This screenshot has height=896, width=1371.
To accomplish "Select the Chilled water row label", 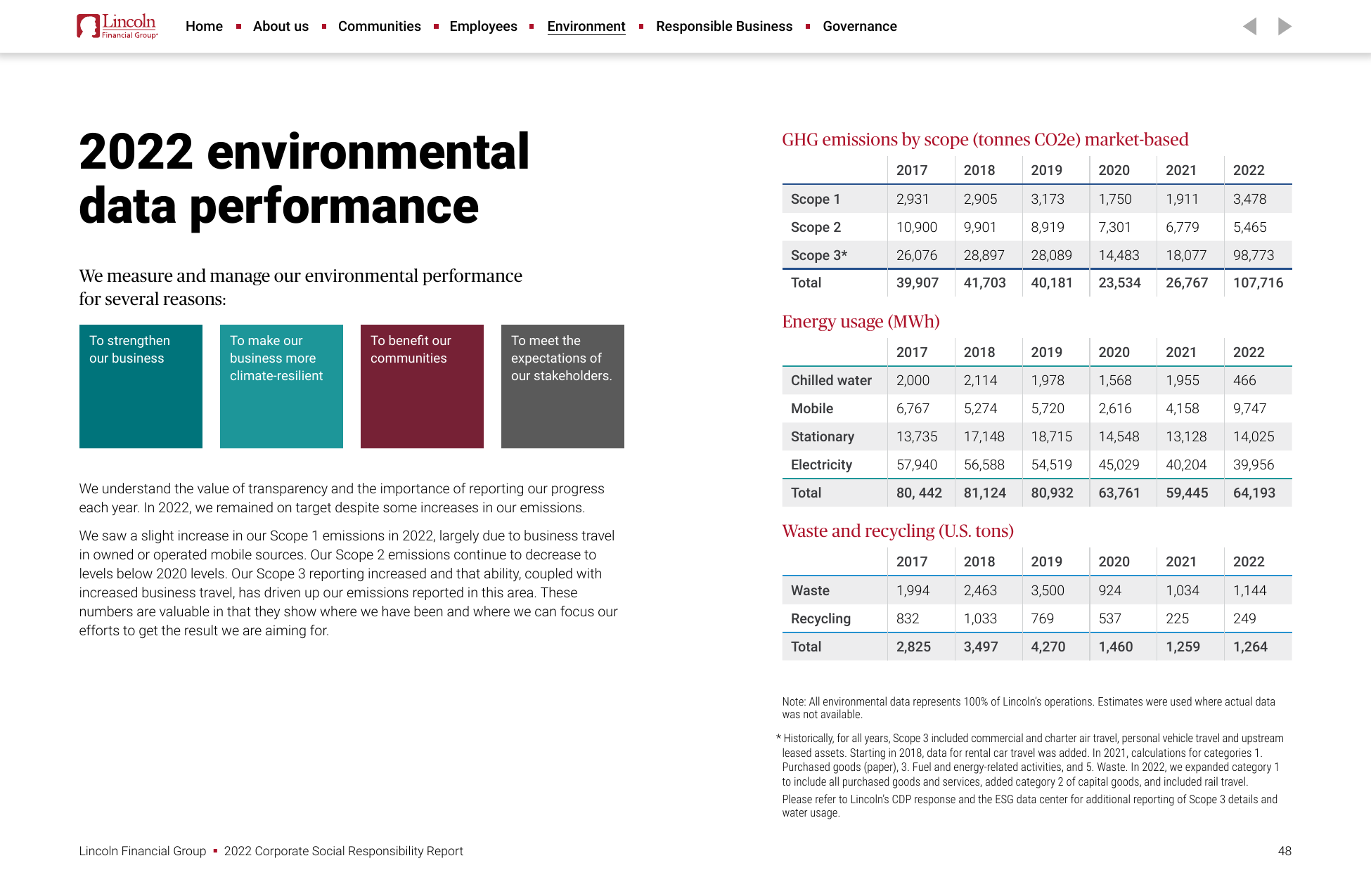I will point(831,380).
